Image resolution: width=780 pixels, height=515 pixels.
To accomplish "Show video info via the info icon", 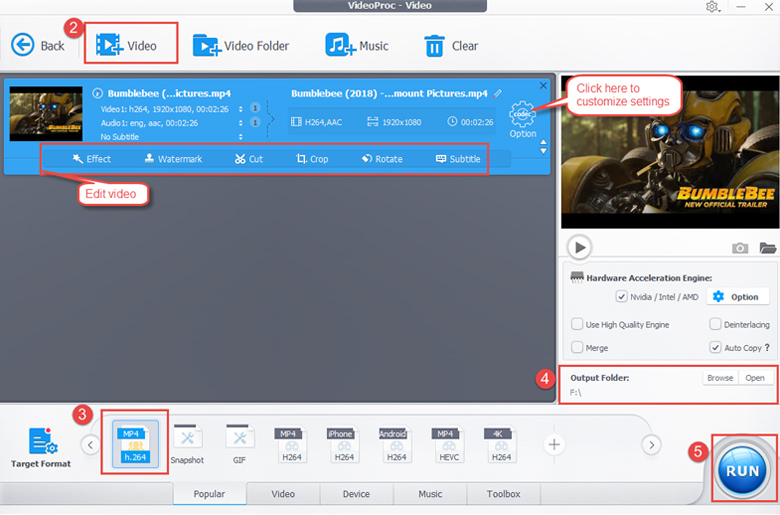I will [x=98, y=93].
